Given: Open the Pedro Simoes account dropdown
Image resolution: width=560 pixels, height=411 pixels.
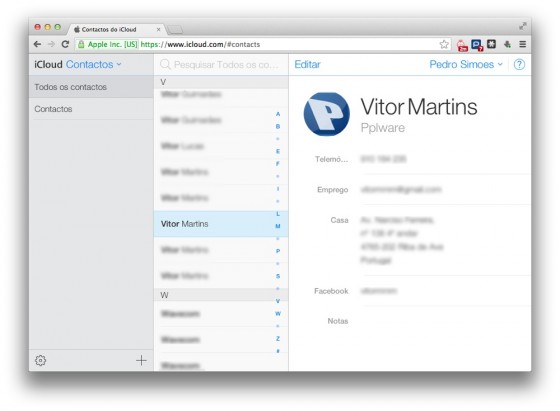Looking at the screenshot, I should 466,64.
